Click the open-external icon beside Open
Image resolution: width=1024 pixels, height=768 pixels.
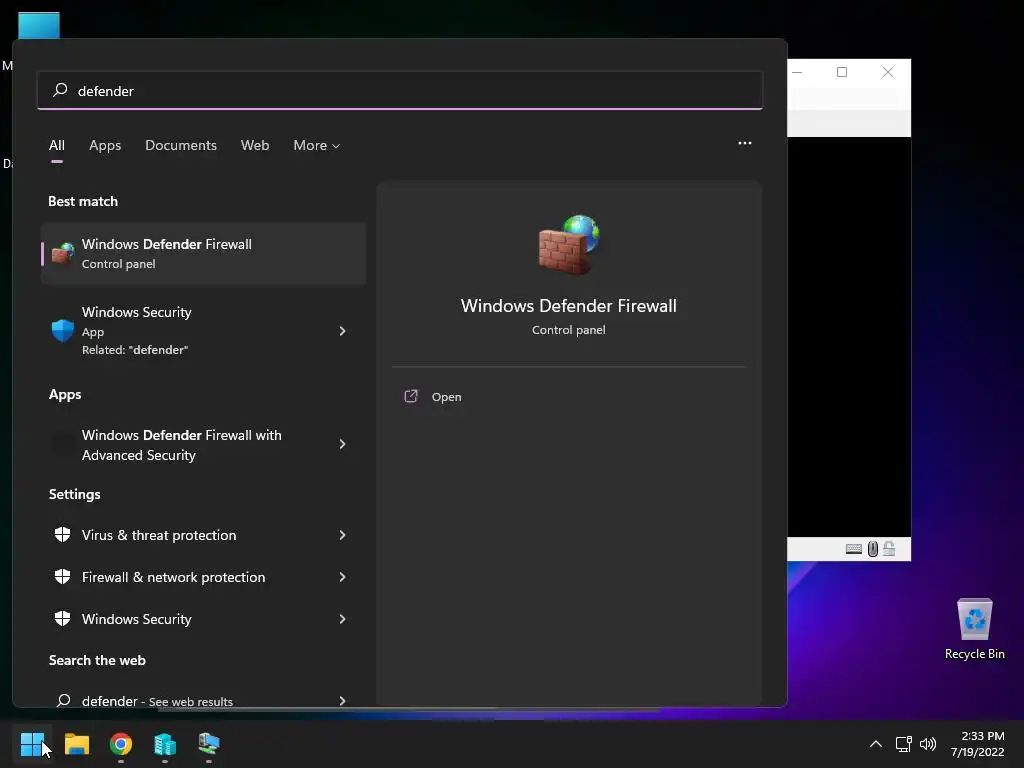411,396
